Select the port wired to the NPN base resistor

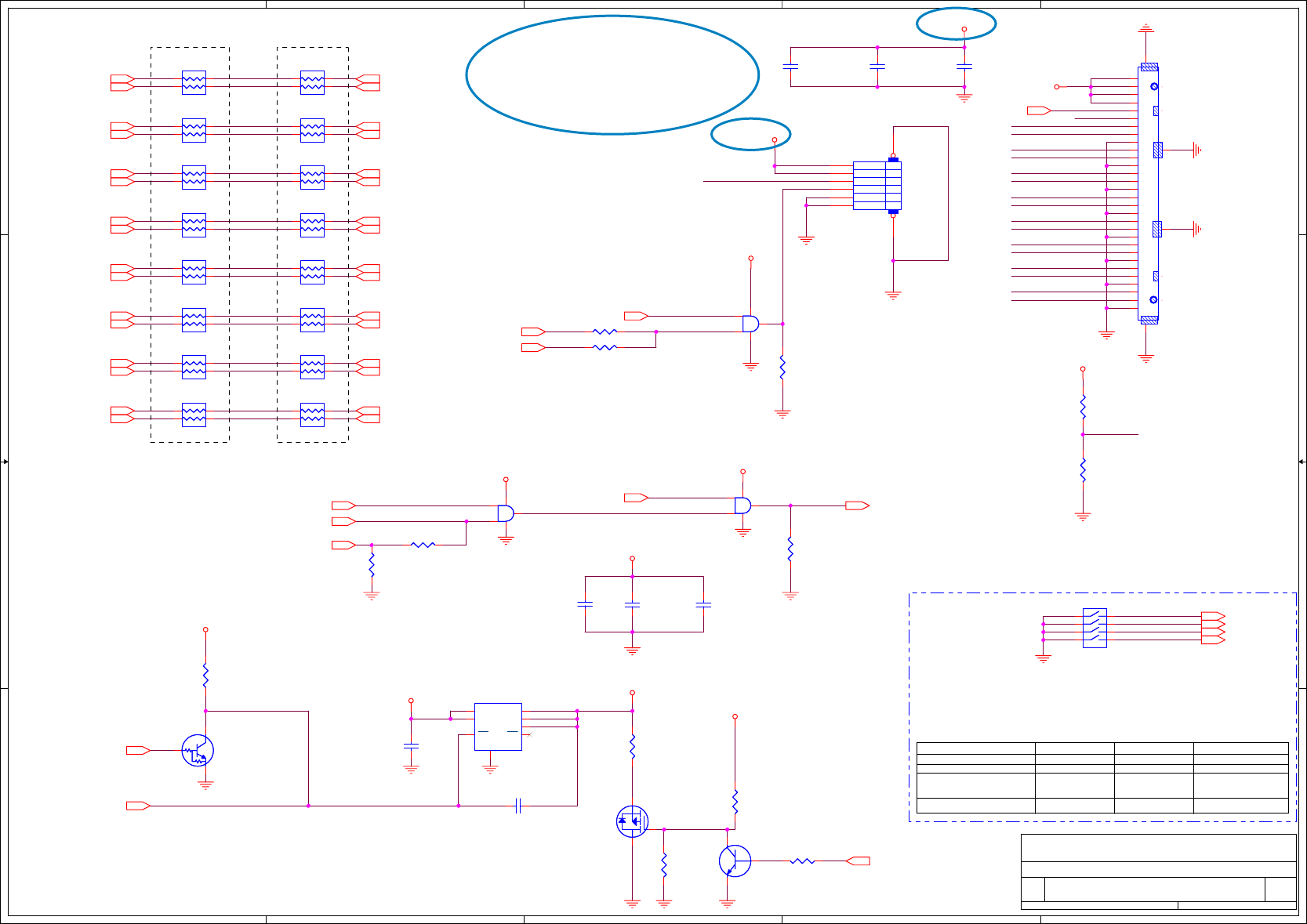tap(858, 861)
